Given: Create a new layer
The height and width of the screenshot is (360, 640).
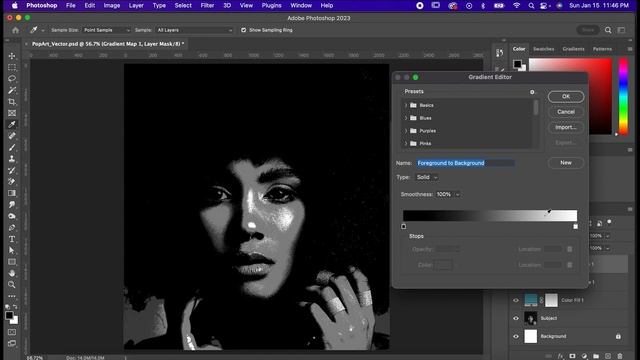Looking at the screenshot, I should pos(608,356).
